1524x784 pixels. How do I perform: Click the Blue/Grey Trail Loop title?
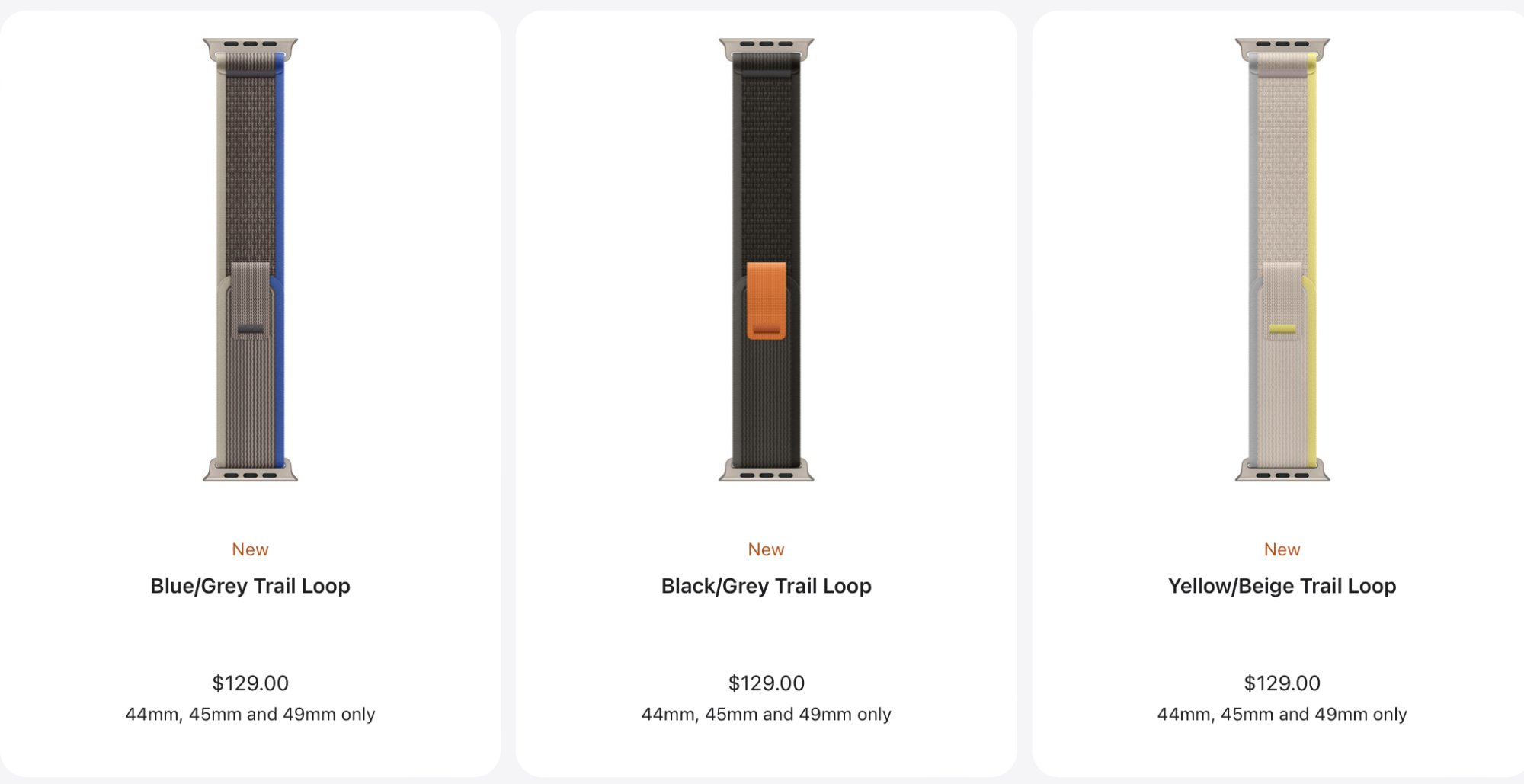[250, 586]
